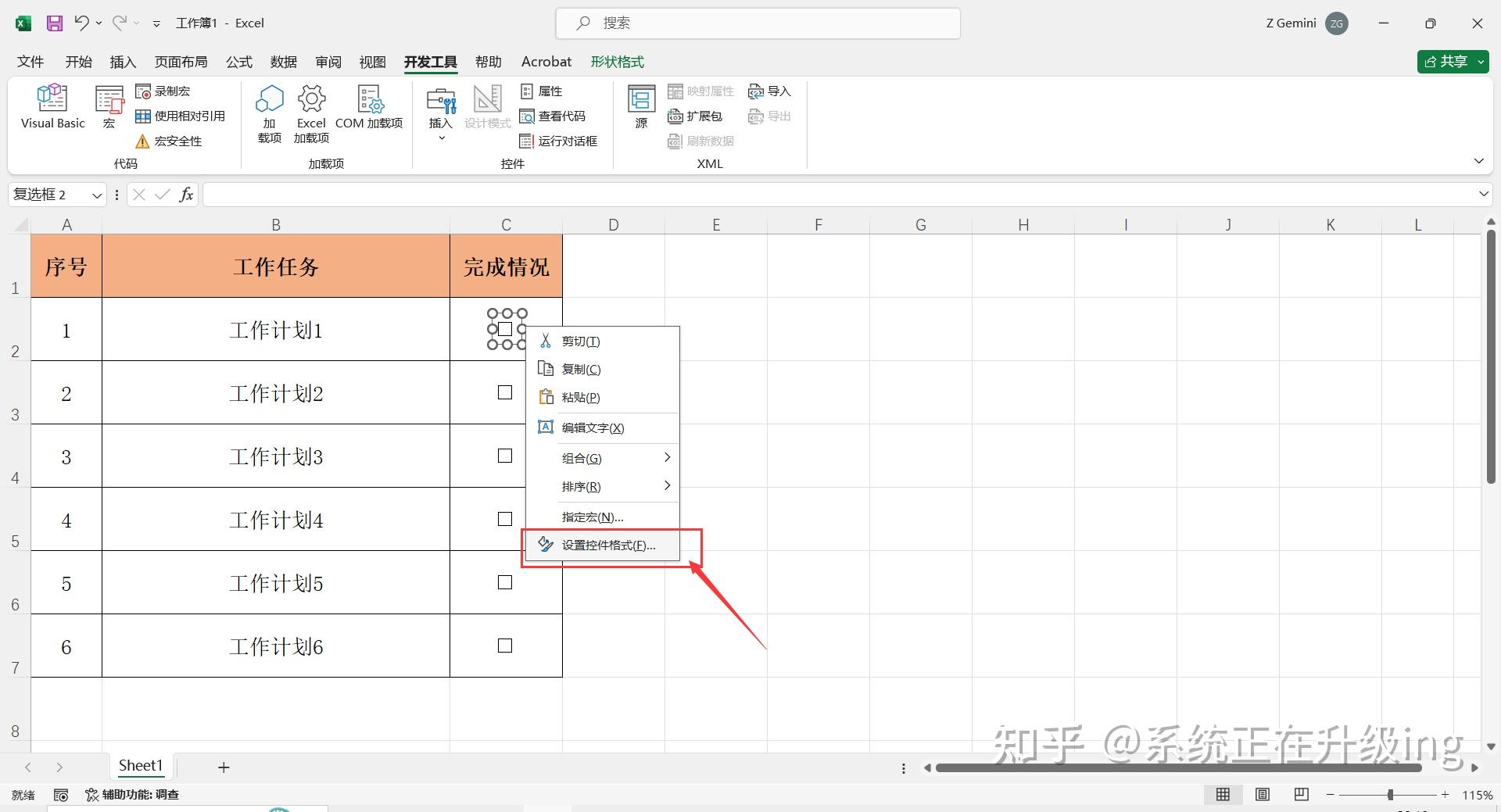Expand the 插入 controls dropdown
This screenshot has height=812, width=1501.
point(441,114)
